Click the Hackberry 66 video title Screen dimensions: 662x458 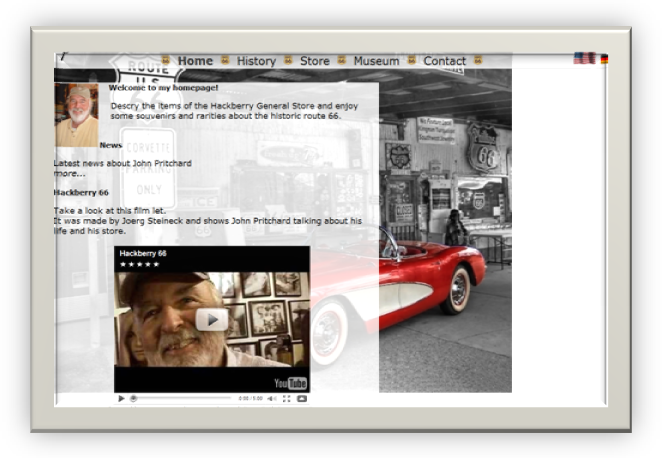pyautogui.click(x=143, y=254)
